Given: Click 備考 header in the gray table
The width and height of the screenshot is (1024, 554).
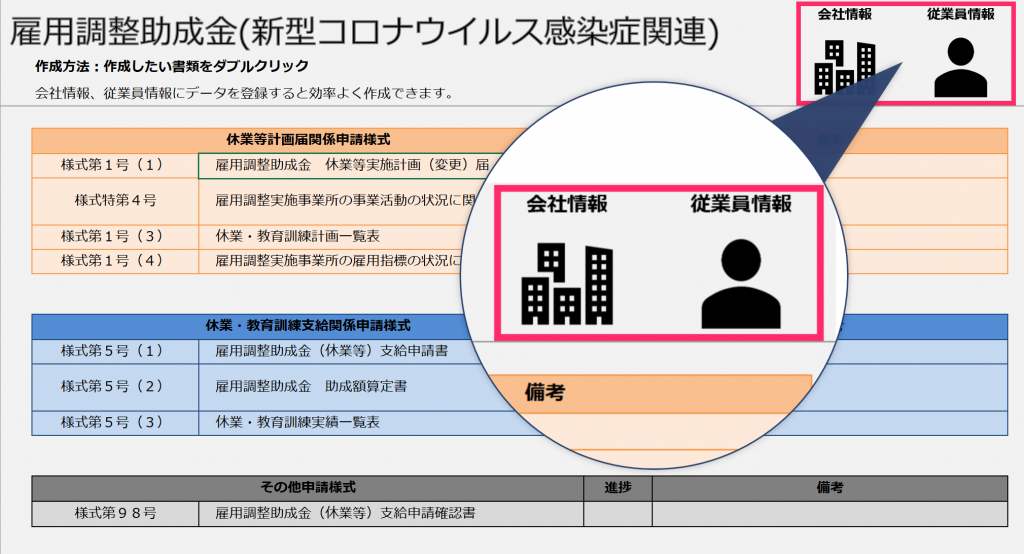Looking at the screenshot, I should tap(829, 488).
